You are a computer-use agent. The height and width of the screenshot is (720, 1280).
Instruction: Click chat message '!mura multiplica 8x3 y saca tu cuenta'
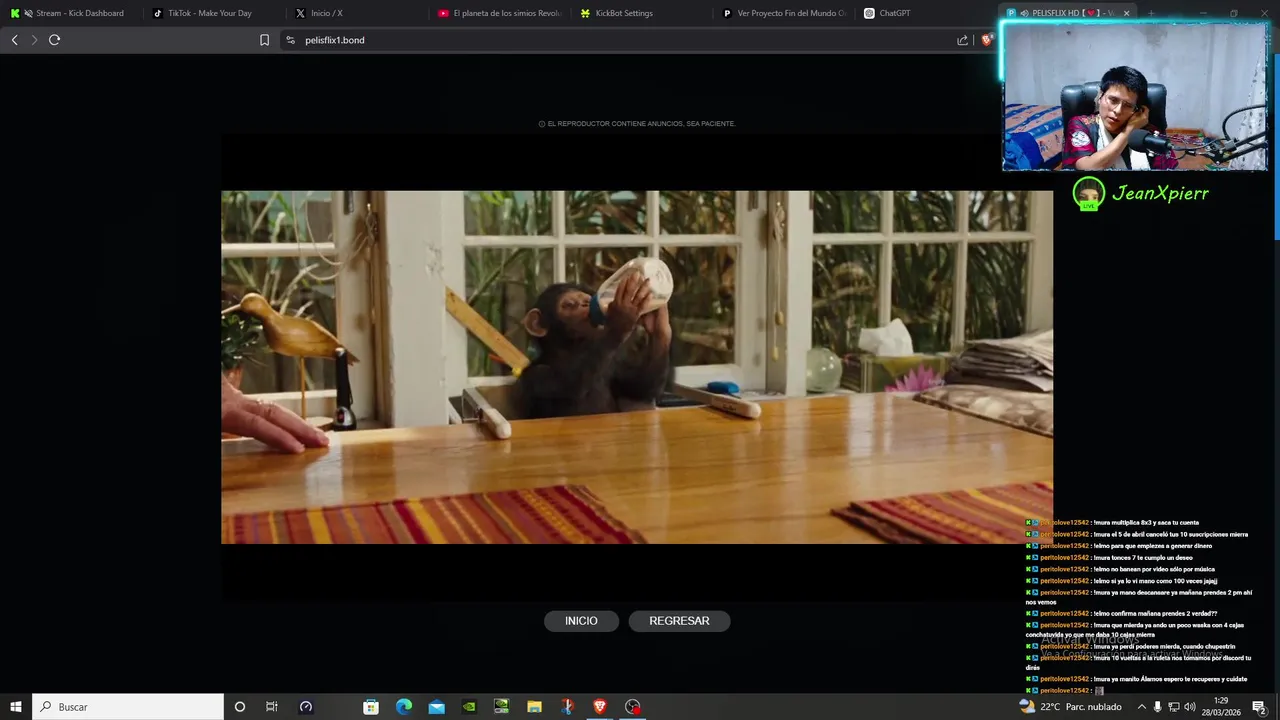[x=1145, y=523]
